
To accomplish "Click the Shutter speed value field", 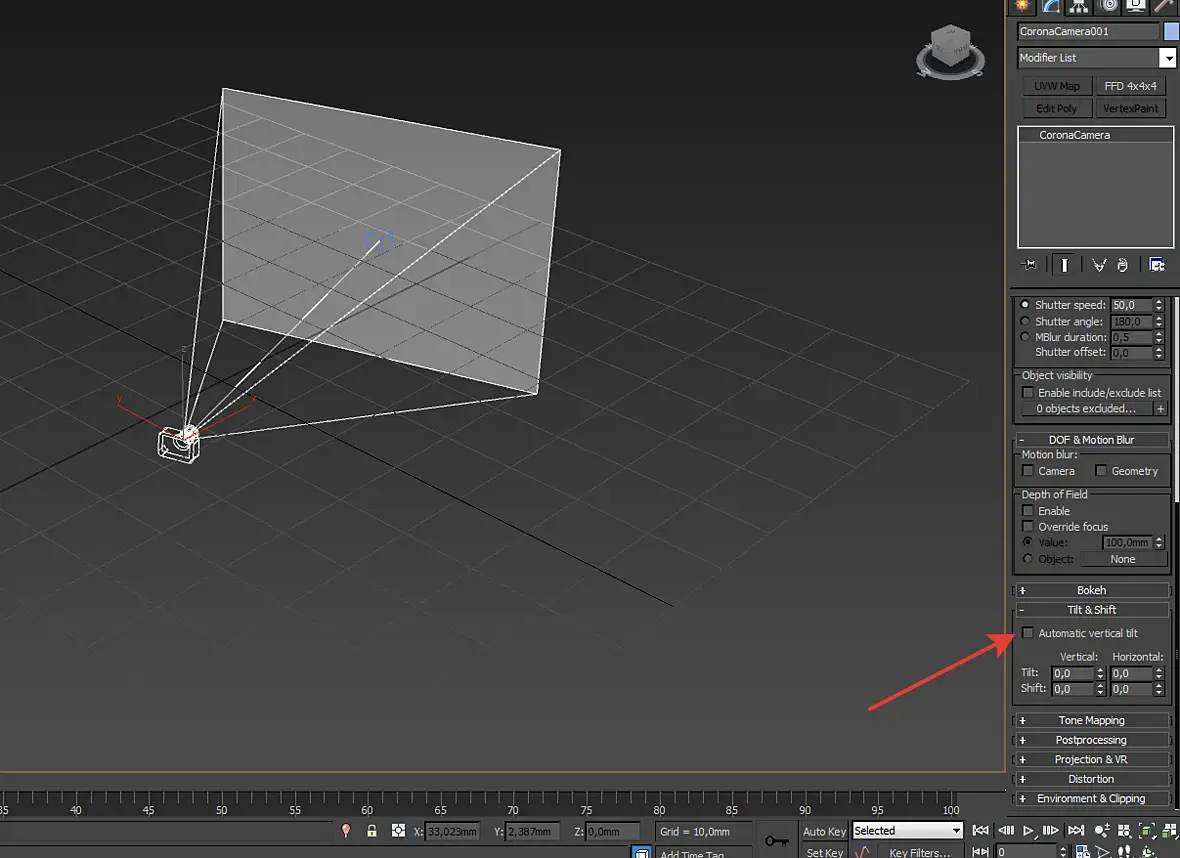I will pos(1131,305).
